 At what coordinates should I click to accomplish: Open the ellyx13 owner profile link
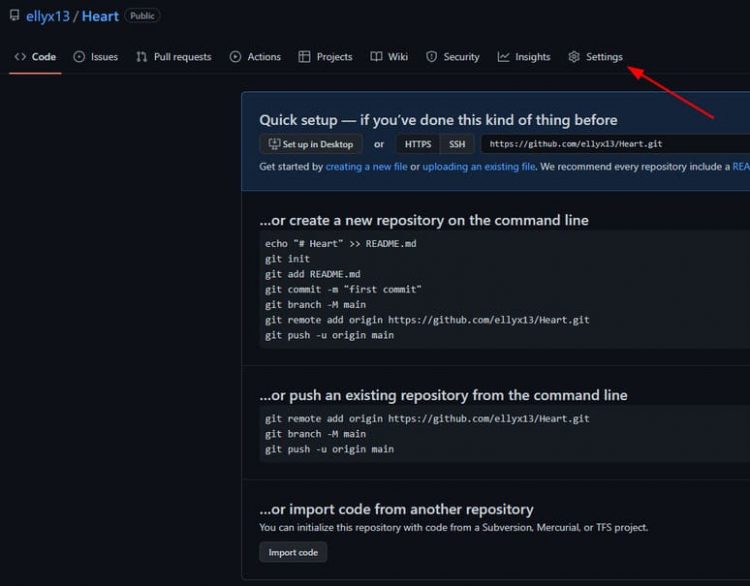click(48, 16)
